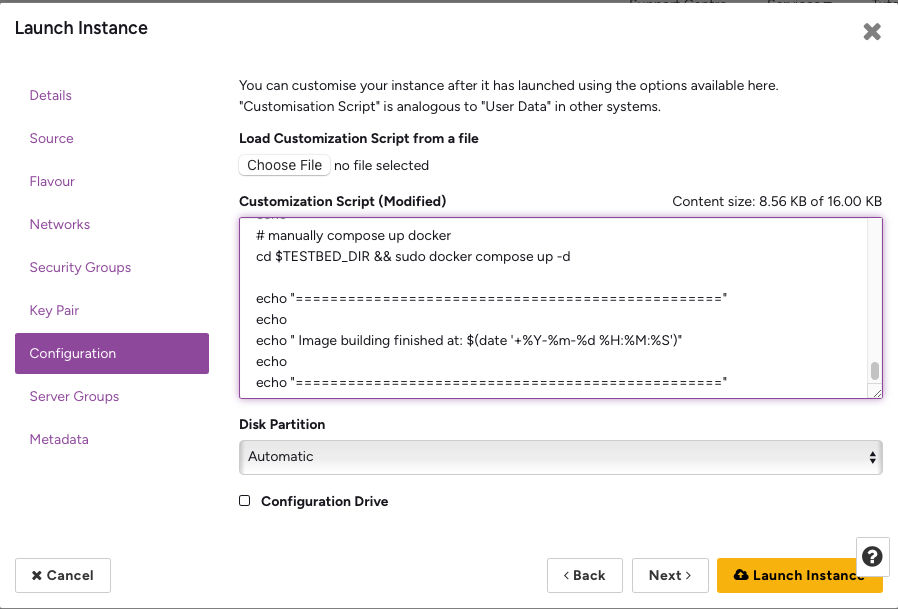Image resolution: width=898 pixels, height=609 pixels.
Task: Open the Disk Partition dropdown
Action: point(561,457)
